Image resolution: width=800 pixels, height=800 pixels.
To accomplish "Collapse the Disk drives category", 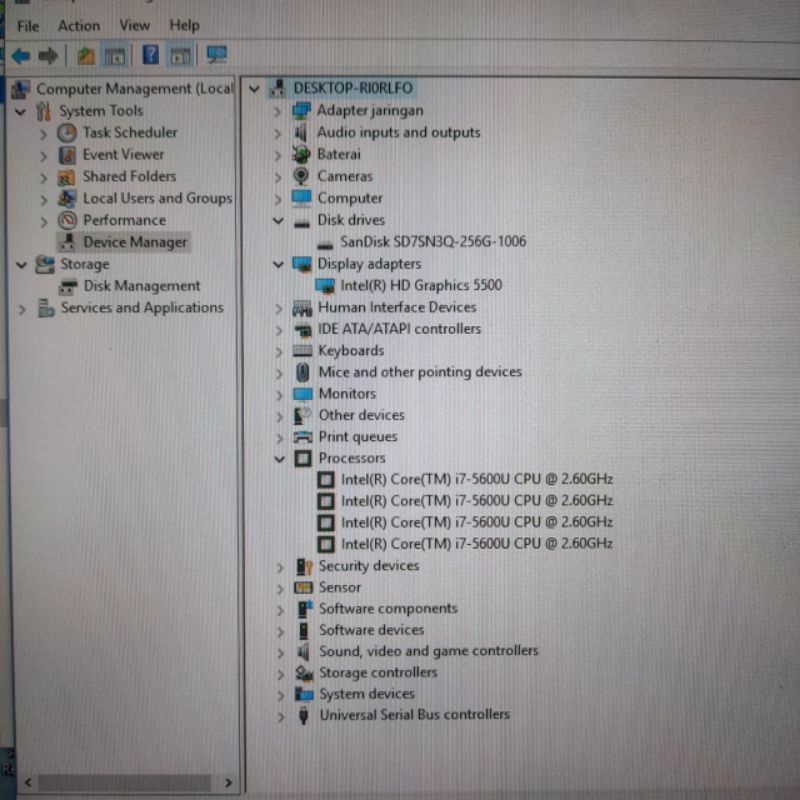I will tap(278, 220).
